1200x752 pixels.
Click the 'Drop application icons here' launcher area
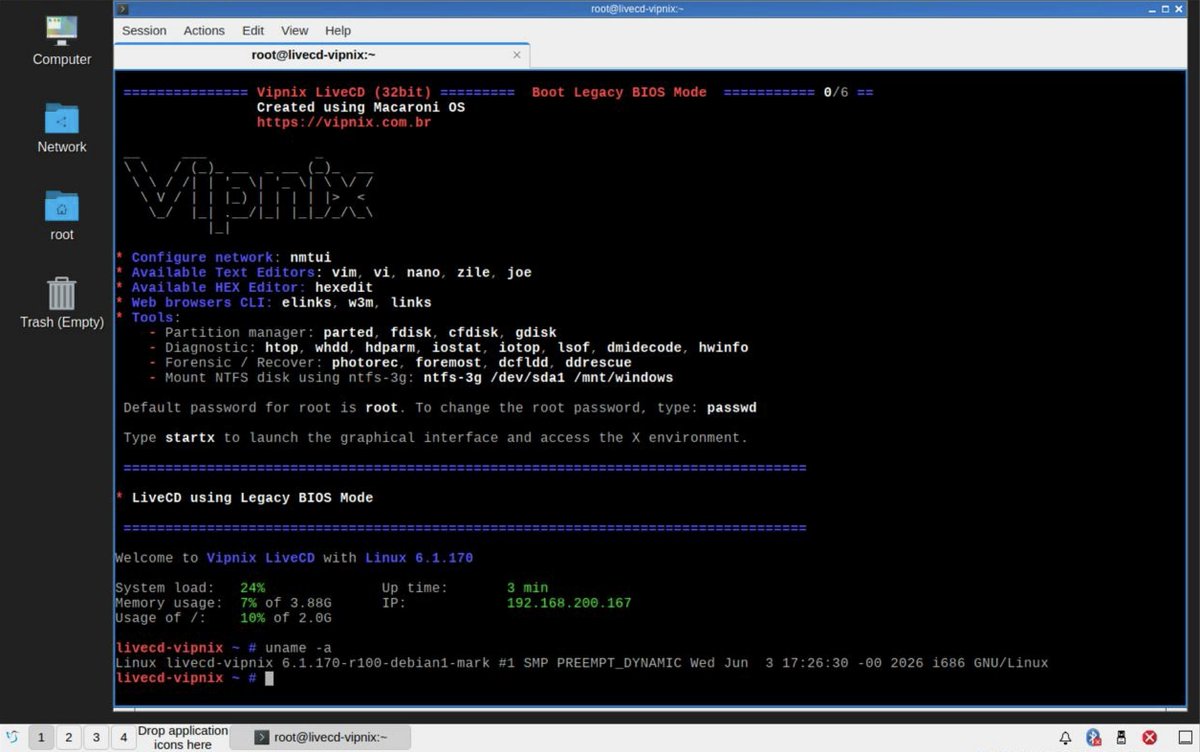[x=183, y=738]
